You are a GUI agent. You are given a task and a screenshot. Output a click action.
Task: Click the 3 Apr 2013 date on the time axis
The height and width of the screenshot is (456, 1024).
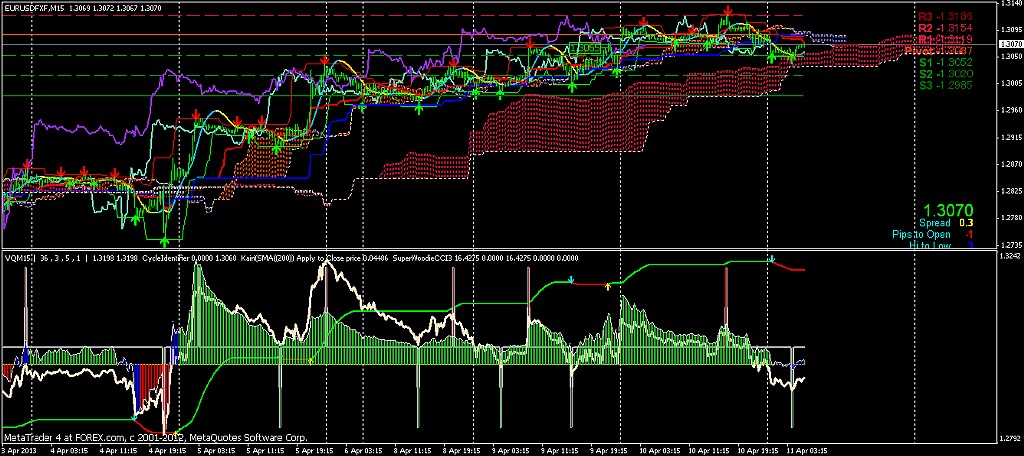pos(22,451)
